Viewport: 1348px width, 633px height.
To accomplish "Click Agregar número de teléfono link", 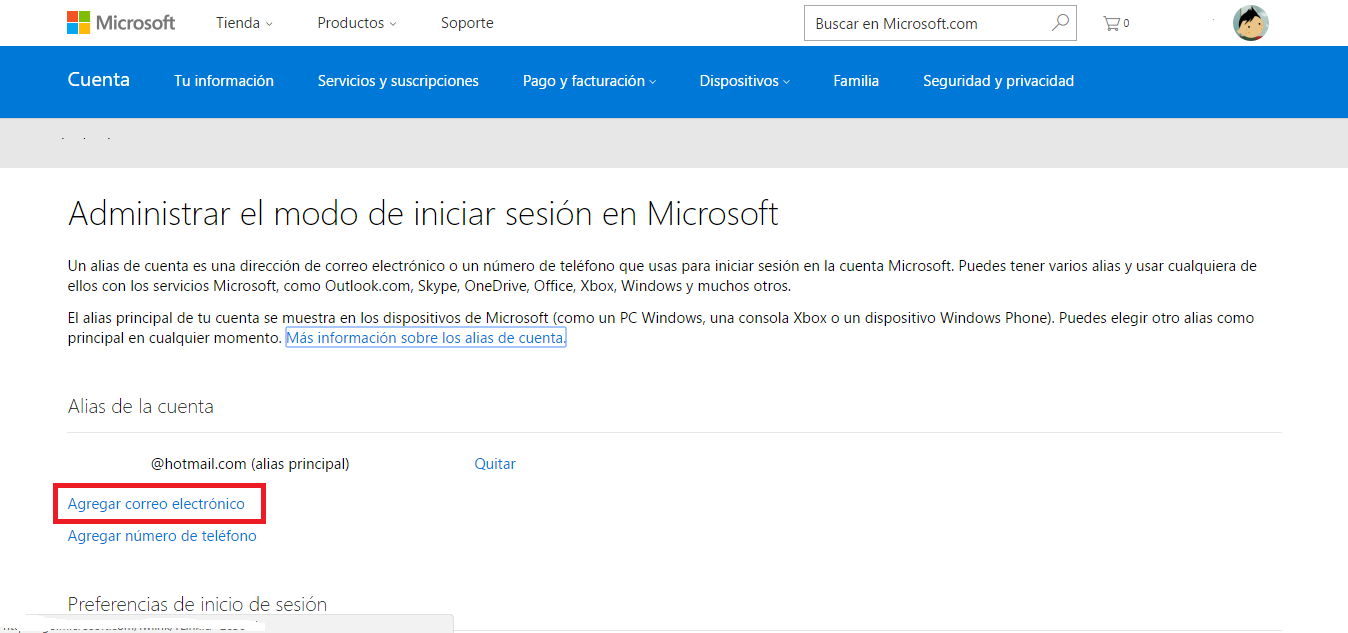I will pos(162,536).
